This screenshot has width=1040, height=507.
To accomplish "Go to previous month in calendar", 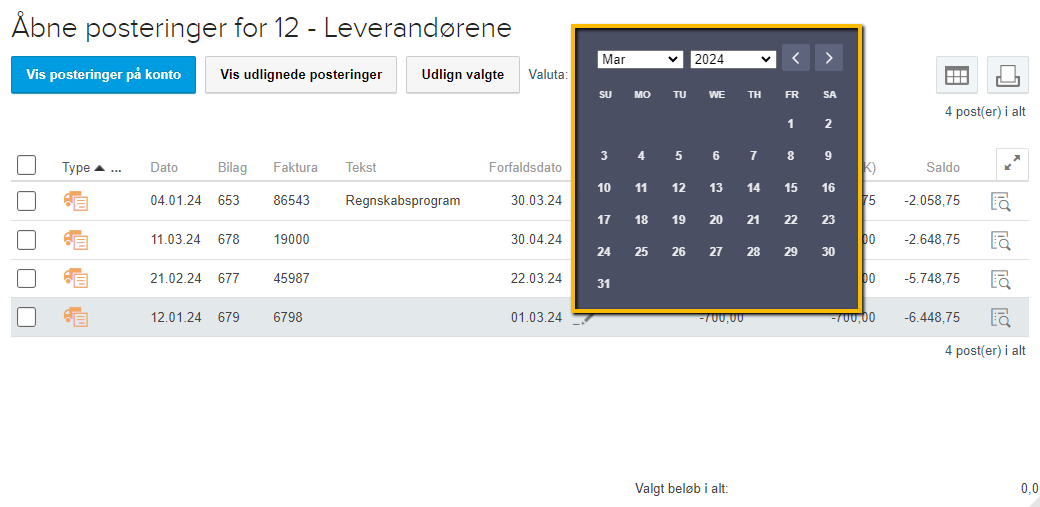I will pyautogui.click(x=796, y=58).
